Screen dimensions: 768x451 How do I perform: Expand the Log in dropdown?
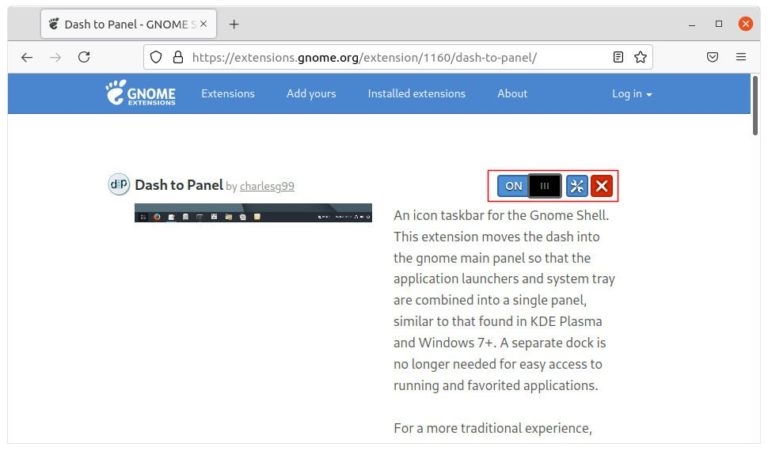click(632, 94)
